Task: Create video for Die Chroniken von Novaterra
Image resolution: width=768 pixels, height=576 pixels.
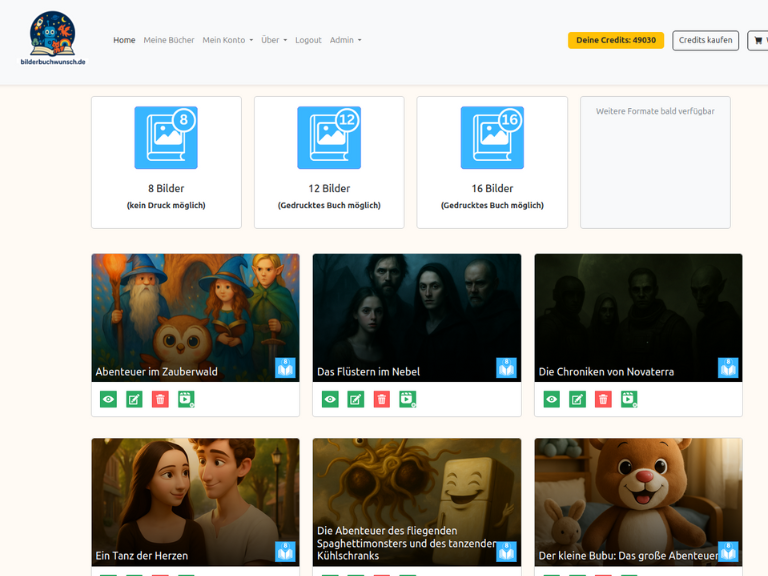Action: tap(629, 399)
